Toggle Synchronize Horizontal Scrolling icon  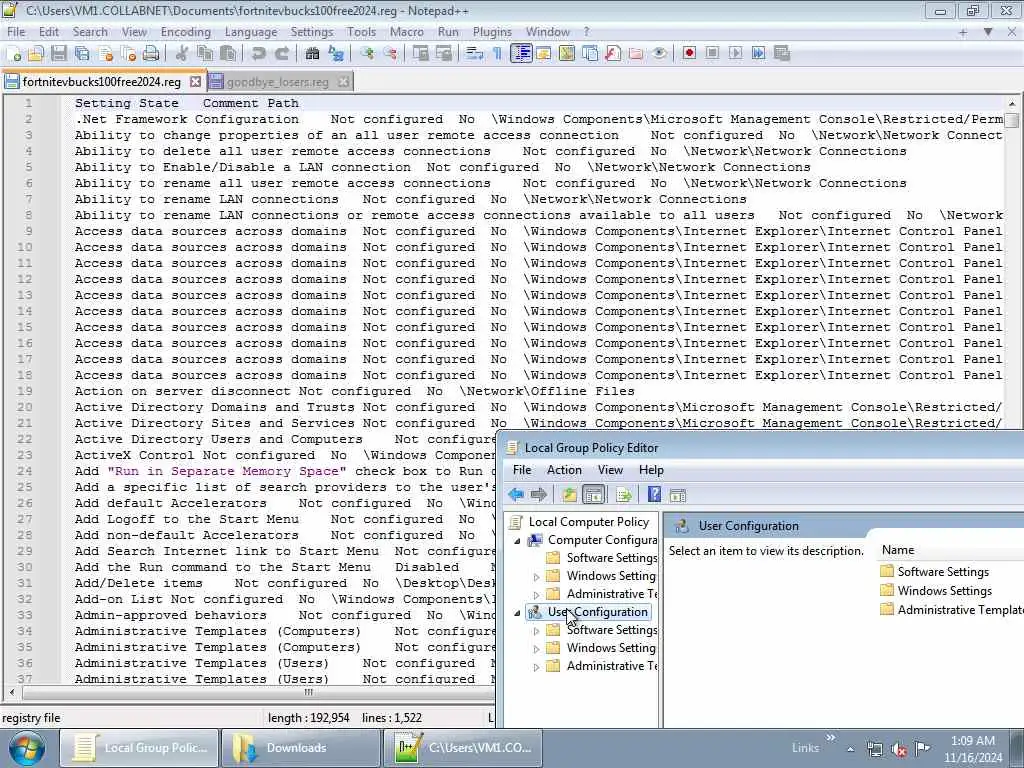point(444,54)
